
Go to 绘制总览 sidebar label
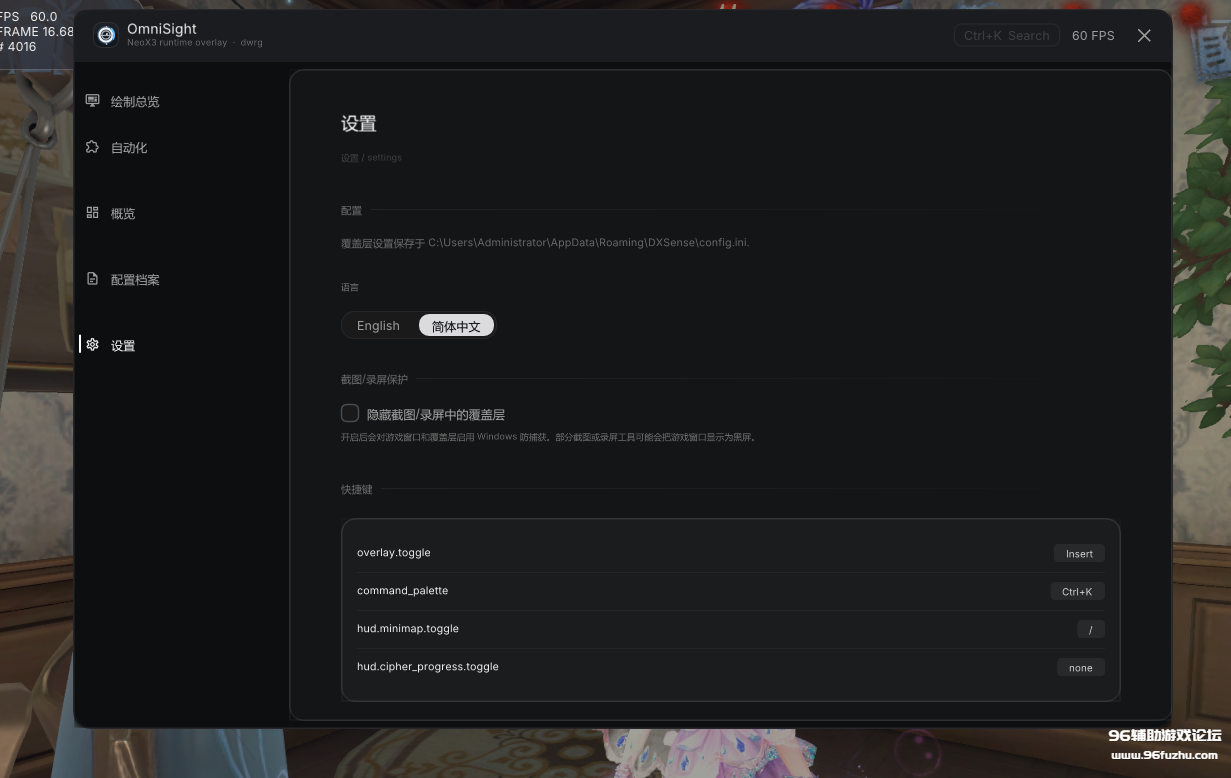point(135,102)
